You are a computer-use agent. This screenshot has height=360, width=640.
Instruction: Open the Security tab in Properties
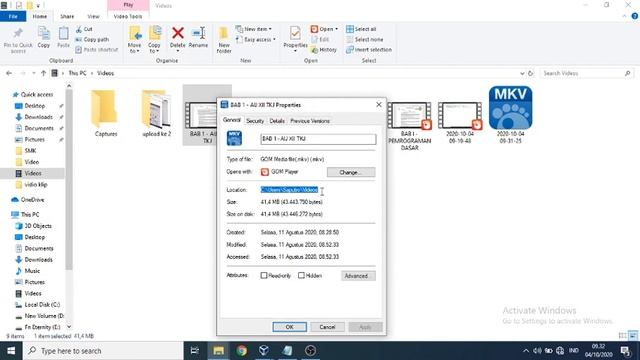click(255, 121)
